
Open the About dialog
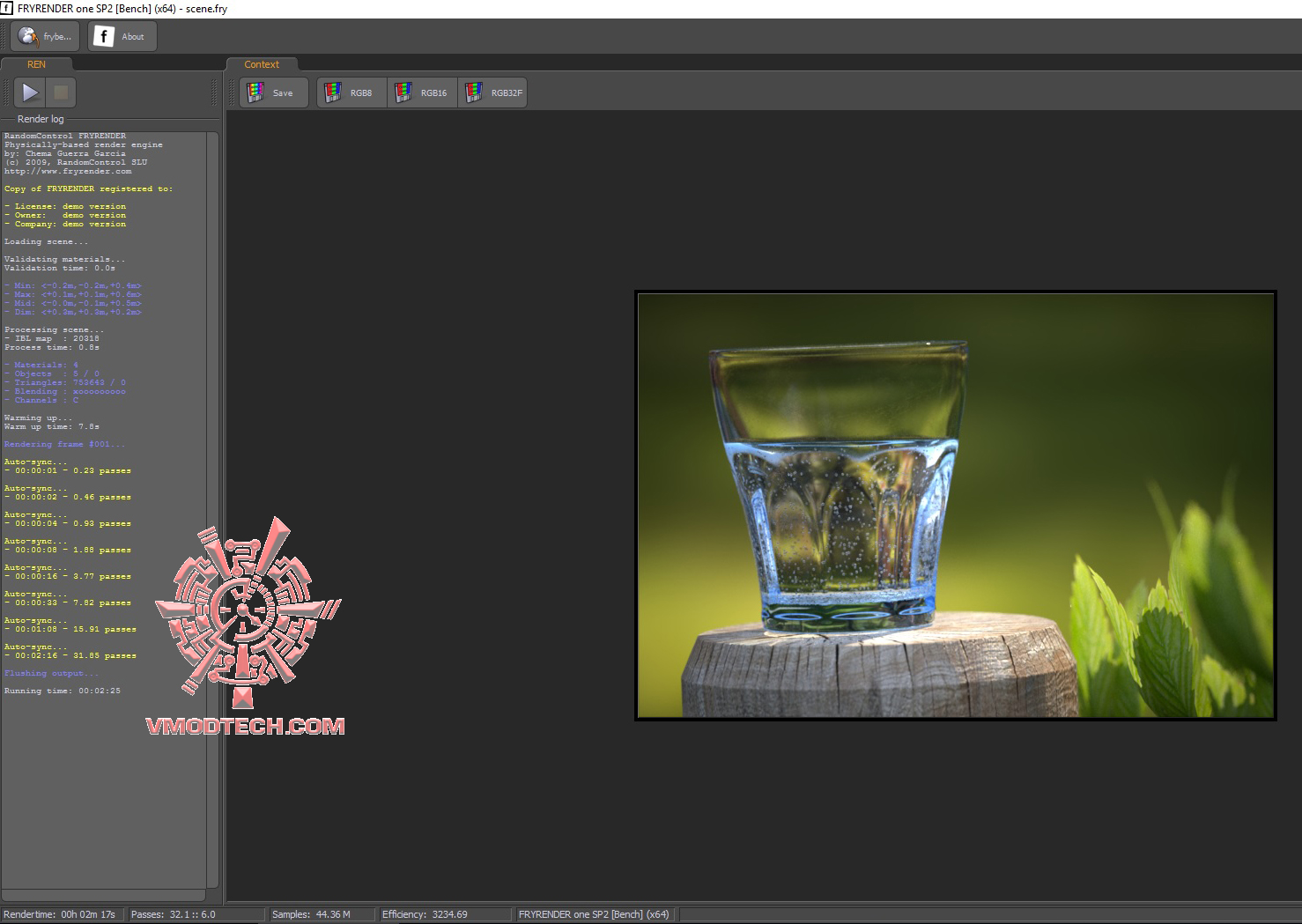pyautogui.click(x=122, y=36)
